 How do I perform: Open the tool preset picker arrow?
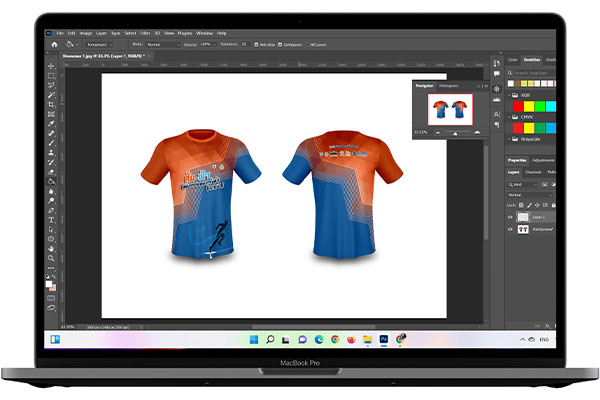tap(77, 45)
